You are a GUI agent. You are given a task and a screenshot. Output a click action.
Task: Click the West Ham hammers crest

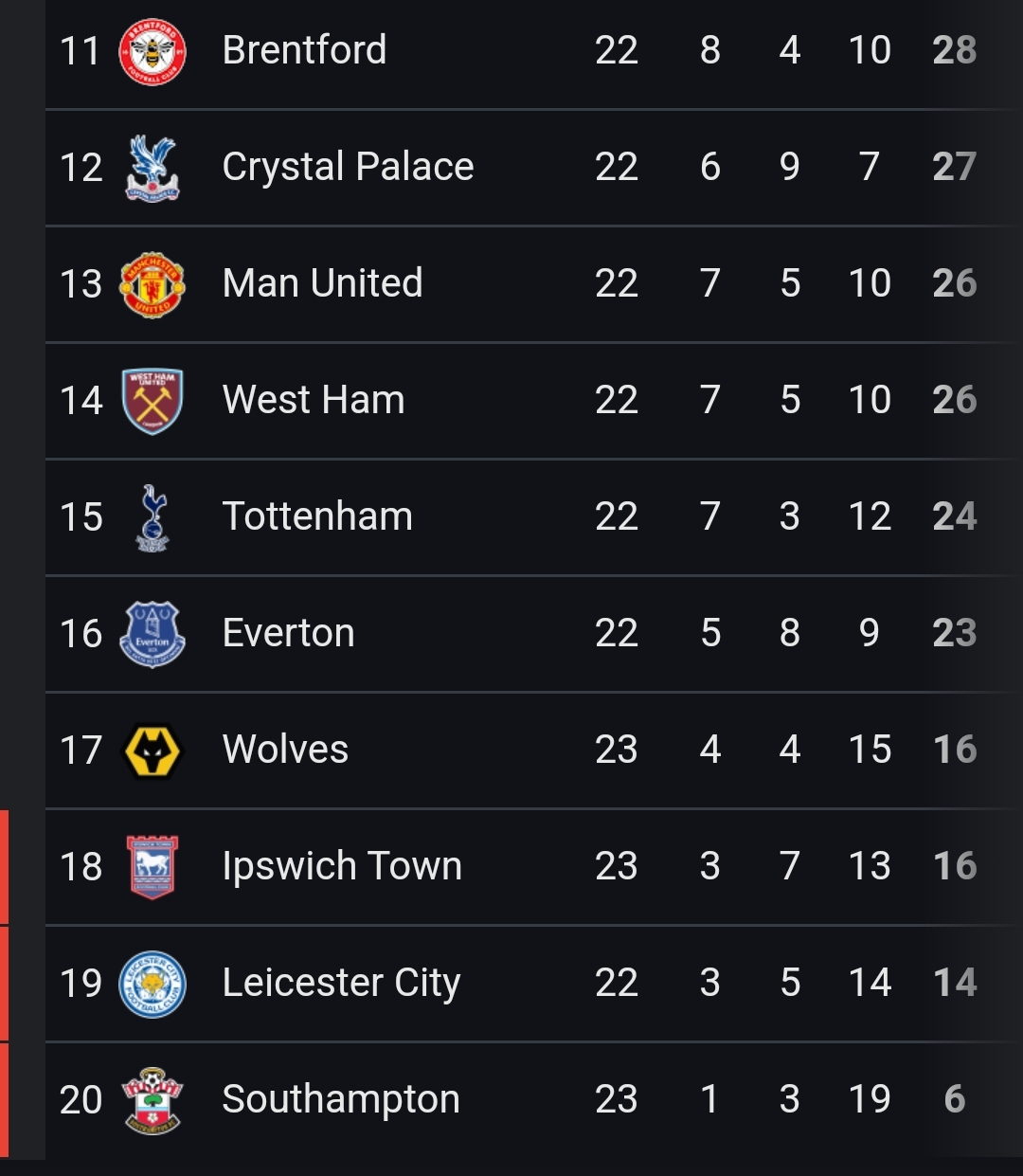click(153, 401)
